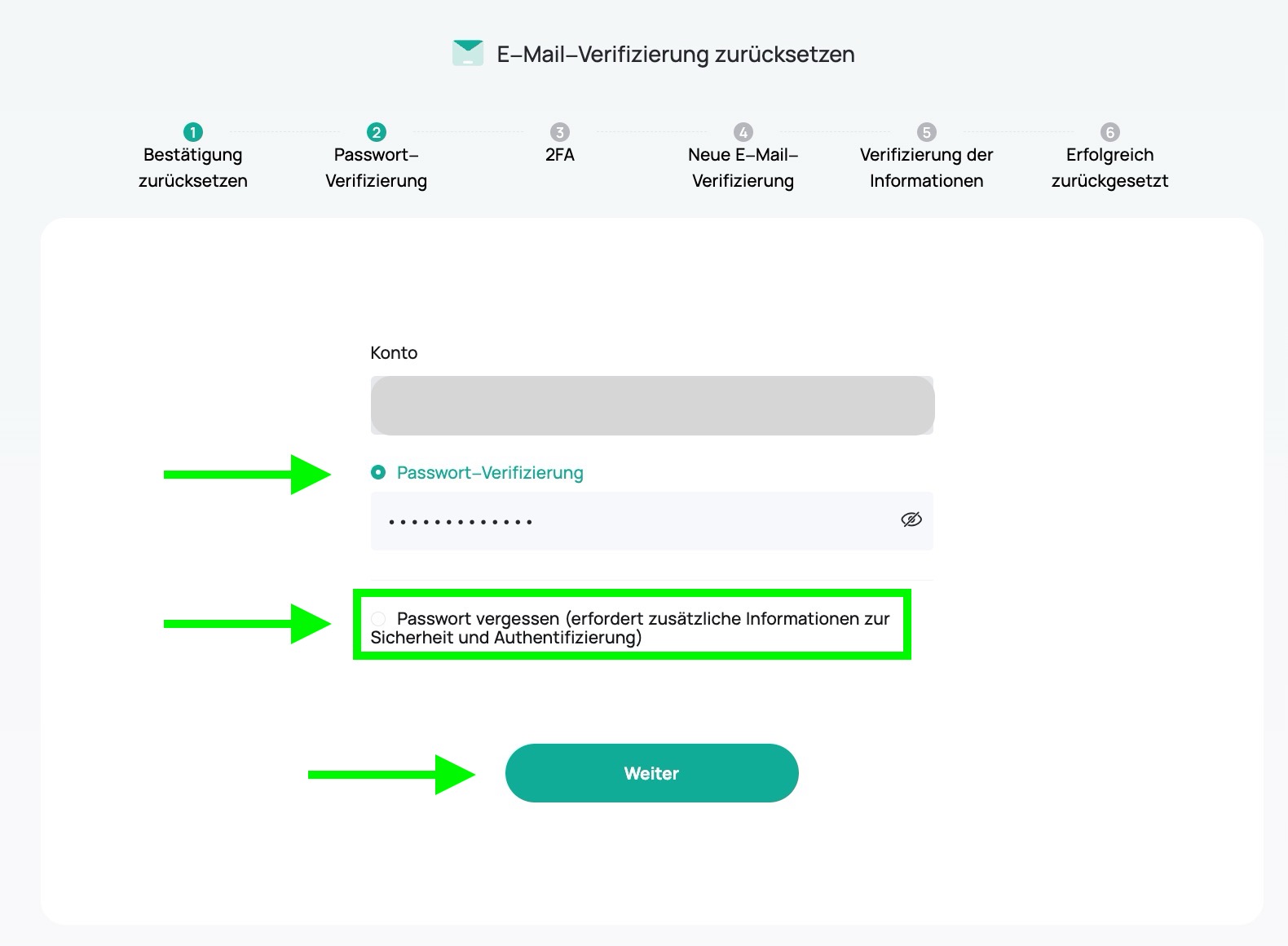Click the Passwort-Verifizierung step label in stepper
Image resolution: width=1288 pixels, height=946 pixels.
coord(376,168)
